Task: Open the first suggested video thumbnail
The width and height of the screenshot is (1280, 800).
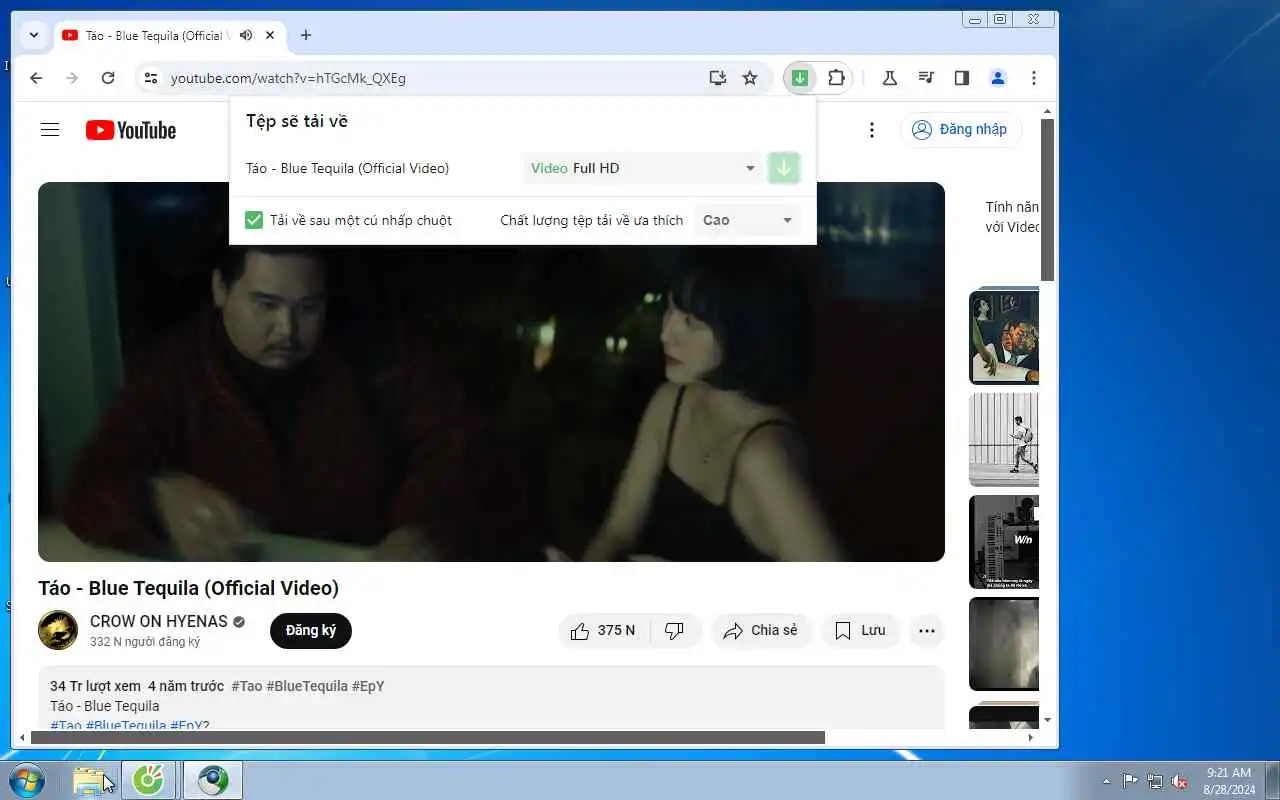Action: coord(1004,337)
